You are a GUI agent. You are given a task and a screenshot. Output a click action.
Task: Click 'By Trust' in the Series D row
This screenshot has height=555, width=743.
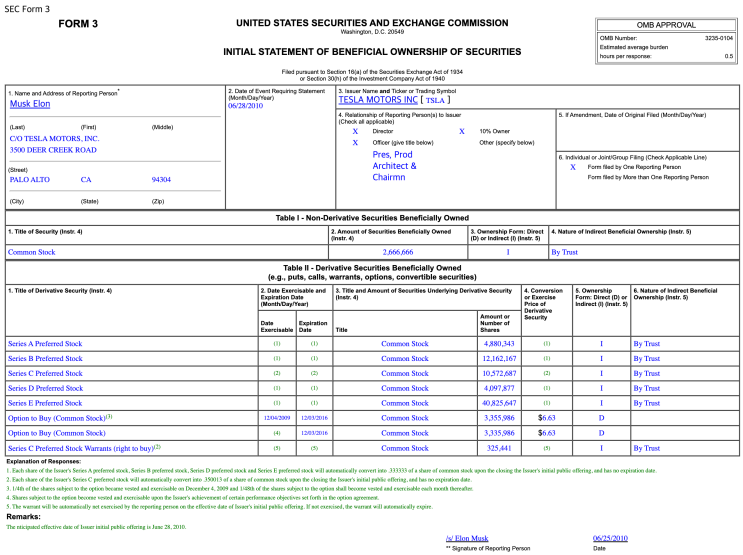tap(647, 388)
